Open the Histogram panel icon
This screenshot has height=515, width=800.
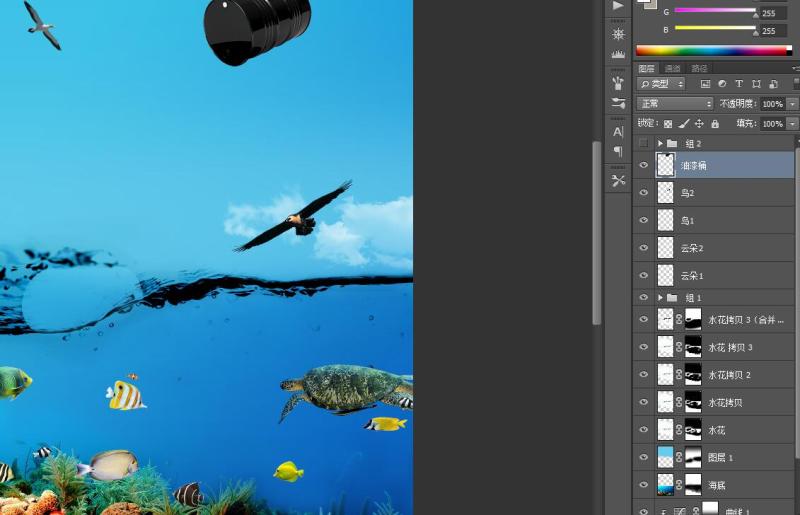[x=618, y=54]
